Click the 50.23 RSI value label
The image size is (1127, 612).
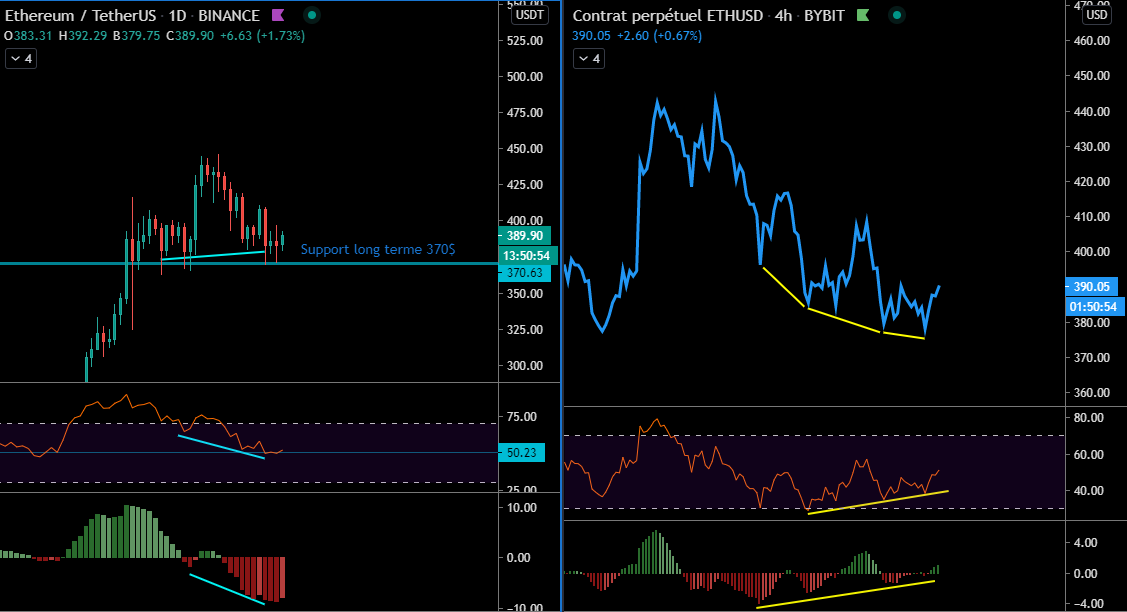coord(524,453)
